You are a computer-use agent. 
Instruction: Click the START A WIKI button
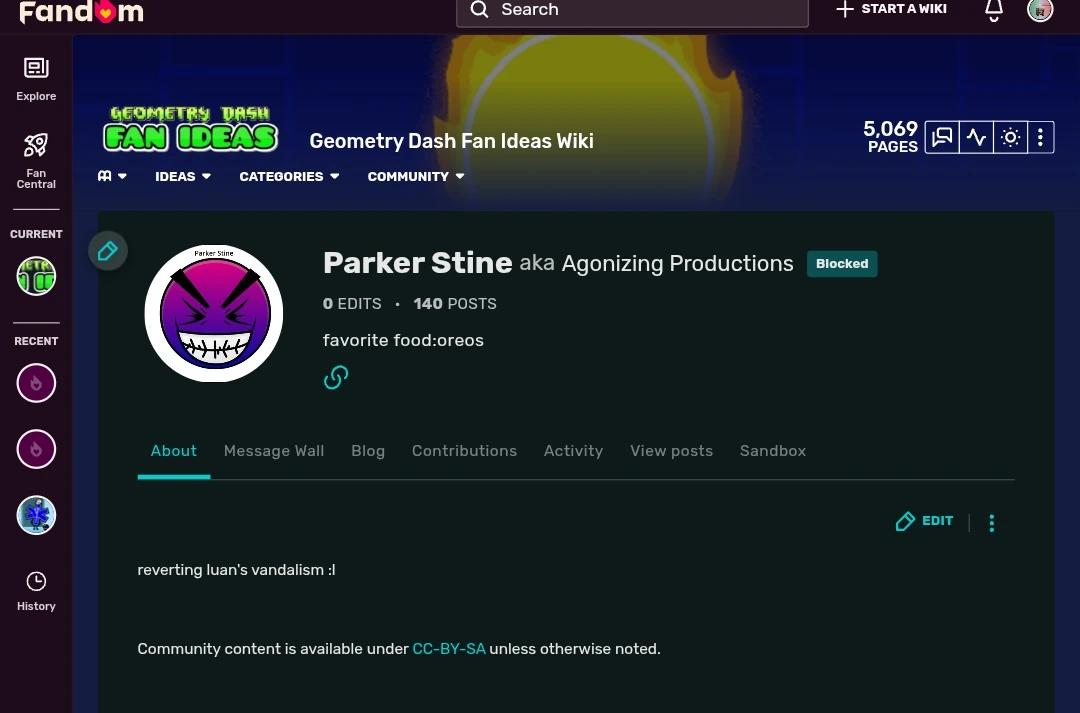[889, 10]
